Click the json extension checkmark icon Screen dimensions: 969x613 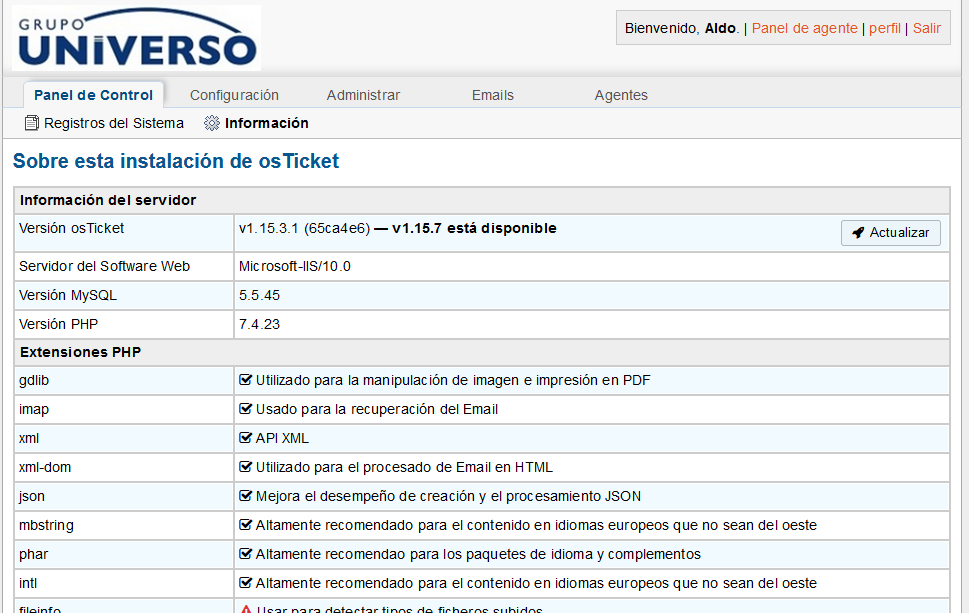point(245,496)
